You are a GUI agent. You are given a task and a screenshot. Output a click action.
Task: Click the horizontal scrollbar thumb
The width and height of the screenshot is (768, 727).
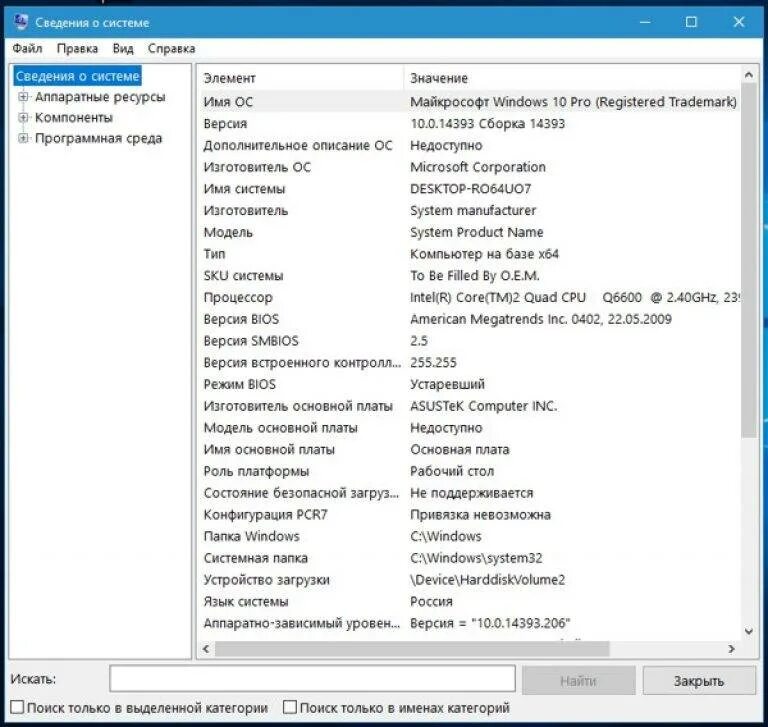(x=412, y=649)
